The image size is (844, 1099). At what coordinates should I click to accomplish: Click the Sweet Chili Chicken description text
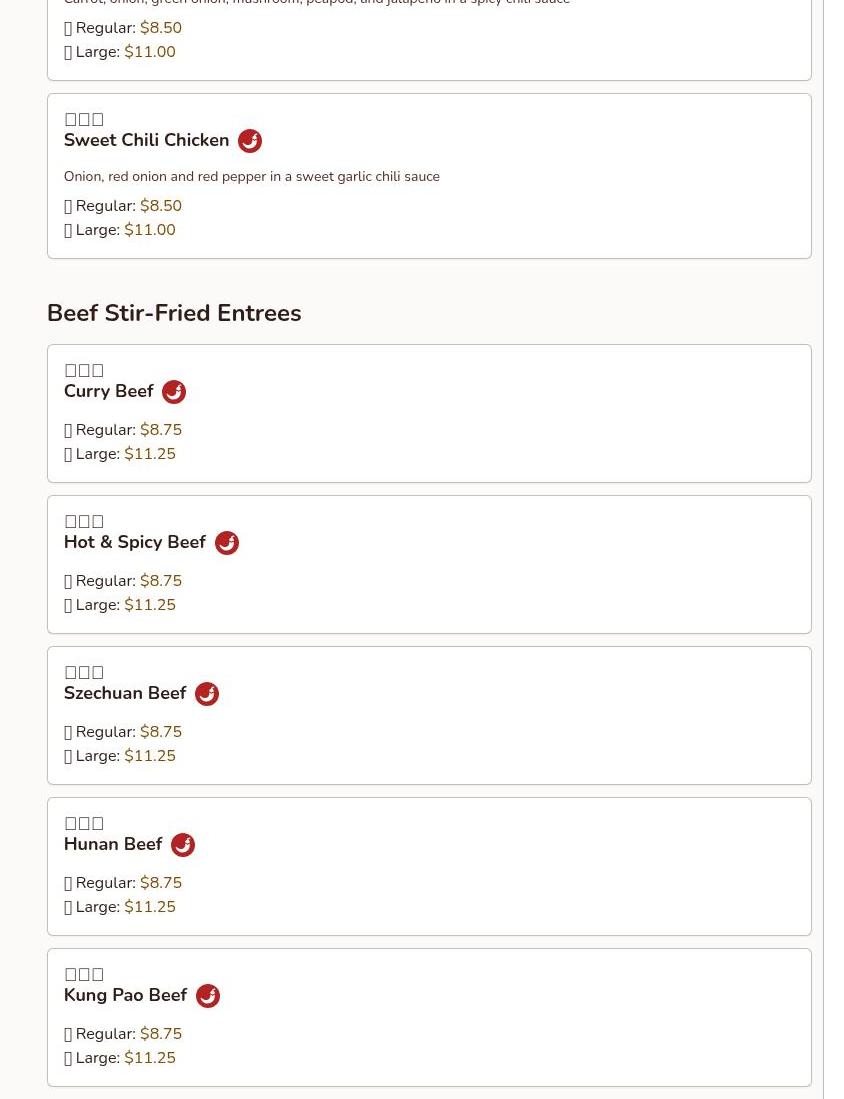click(x=252, y=177)
